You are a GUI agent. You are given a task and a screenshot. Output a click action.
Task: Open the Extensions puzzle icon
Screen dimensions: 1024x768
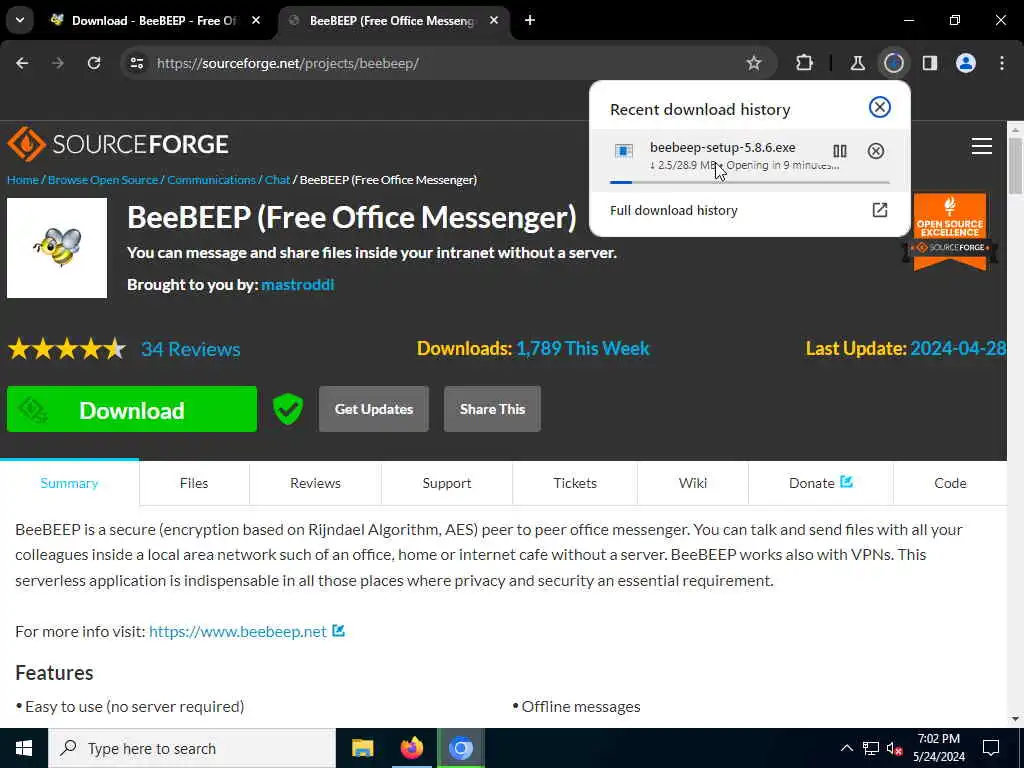[805, 63]
